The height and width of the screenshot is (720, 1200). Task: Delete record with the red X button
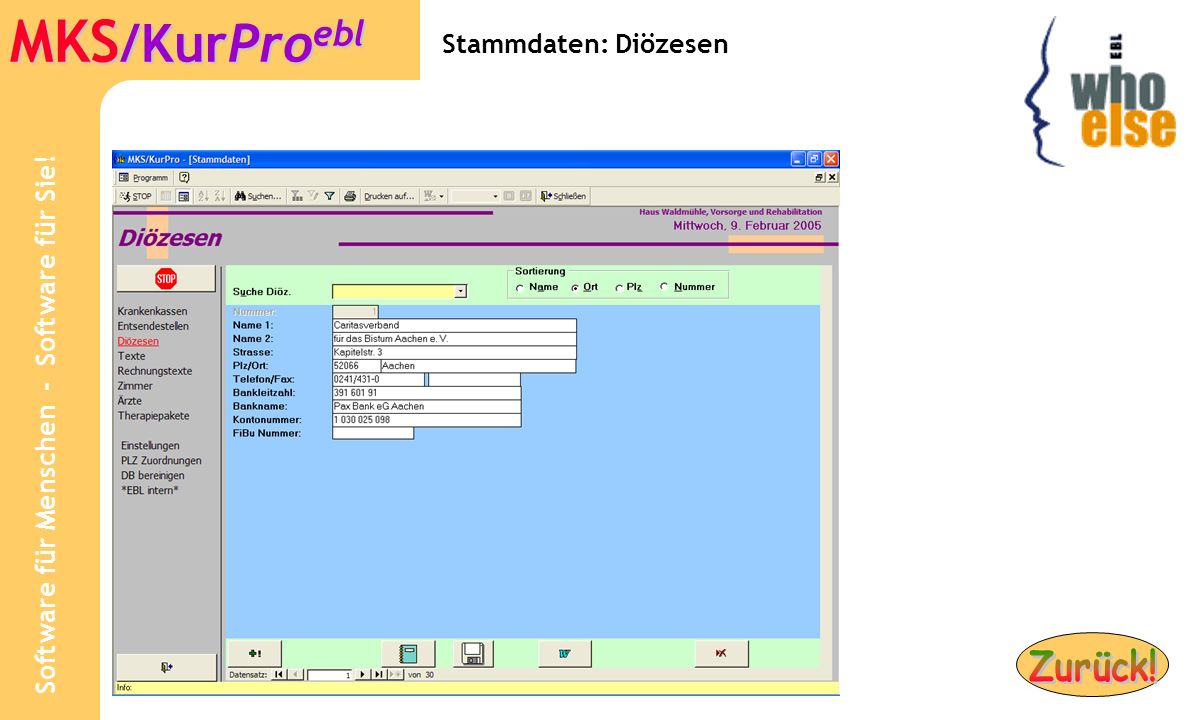(721, 654)
